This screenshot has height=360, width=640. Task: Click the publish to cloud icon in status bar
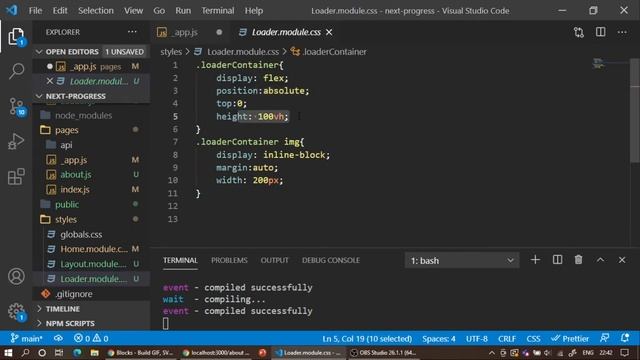point(58,338)
